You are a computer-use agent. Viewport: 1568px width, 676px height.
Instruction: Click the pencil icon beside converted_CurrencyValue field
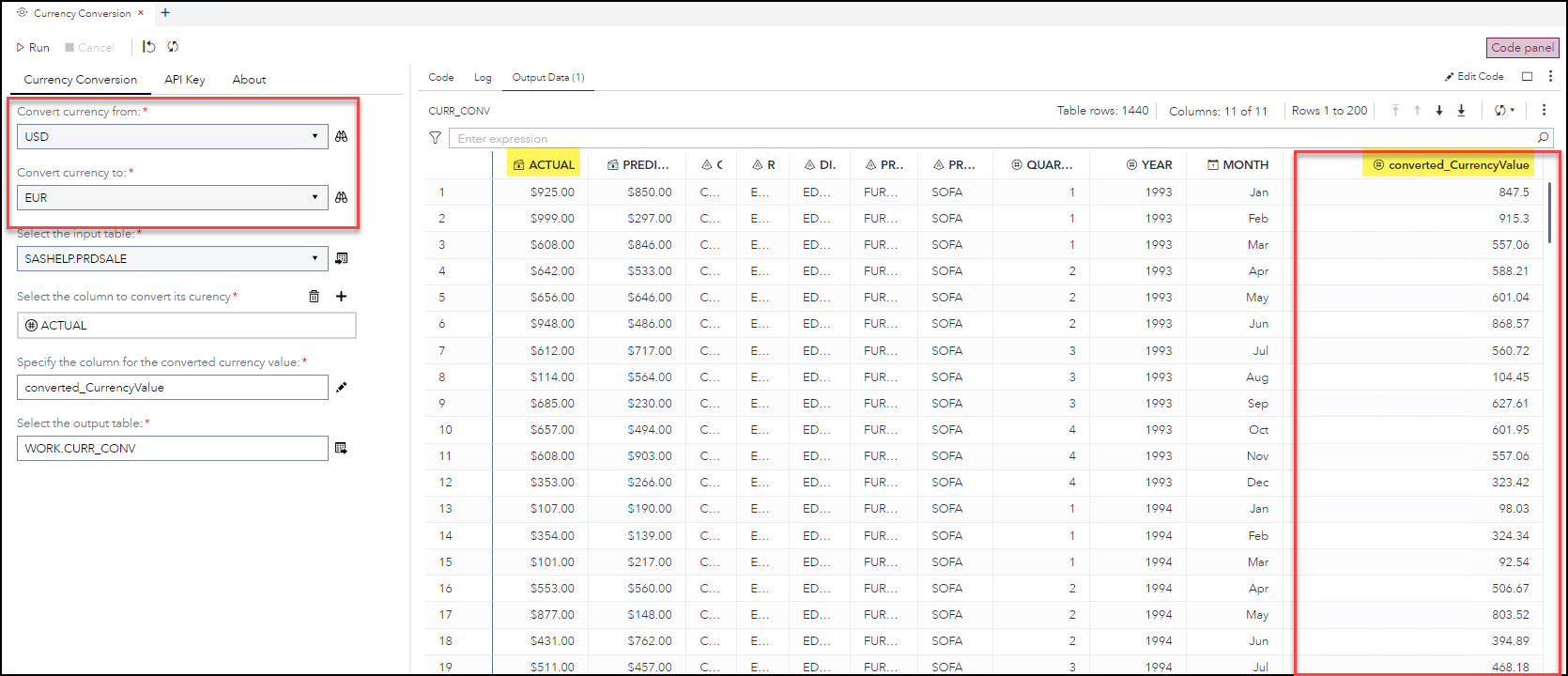pos(342,388)
